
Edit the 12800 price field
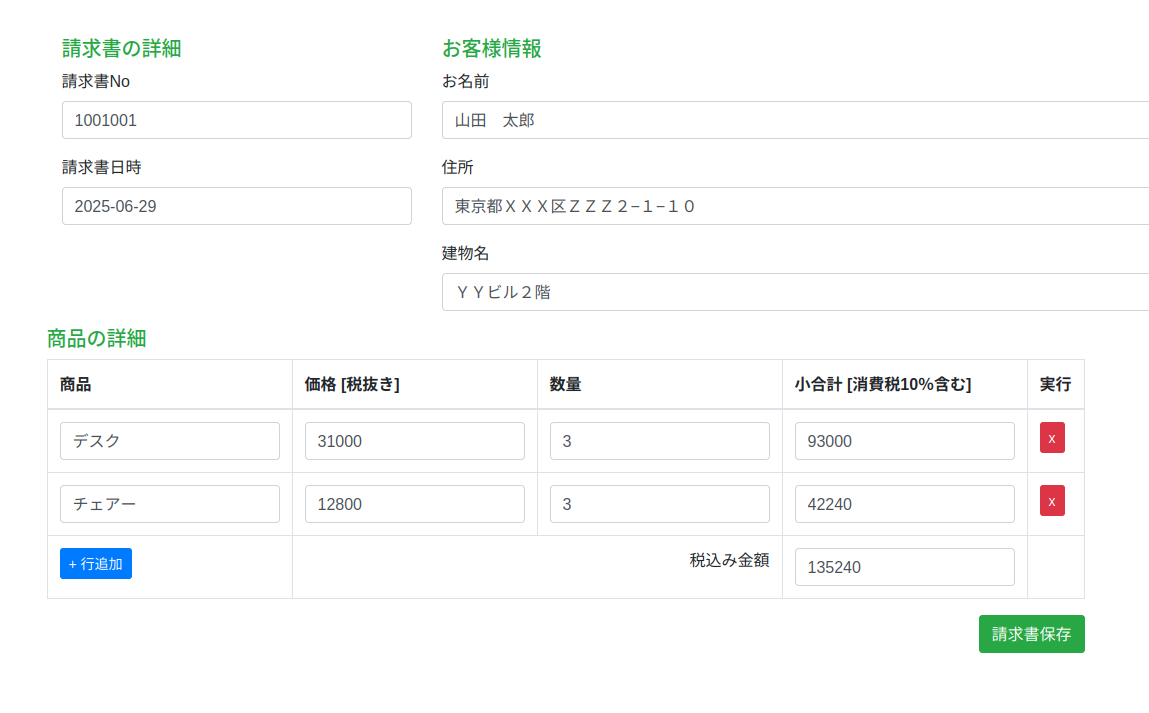[x=415, y=504]
